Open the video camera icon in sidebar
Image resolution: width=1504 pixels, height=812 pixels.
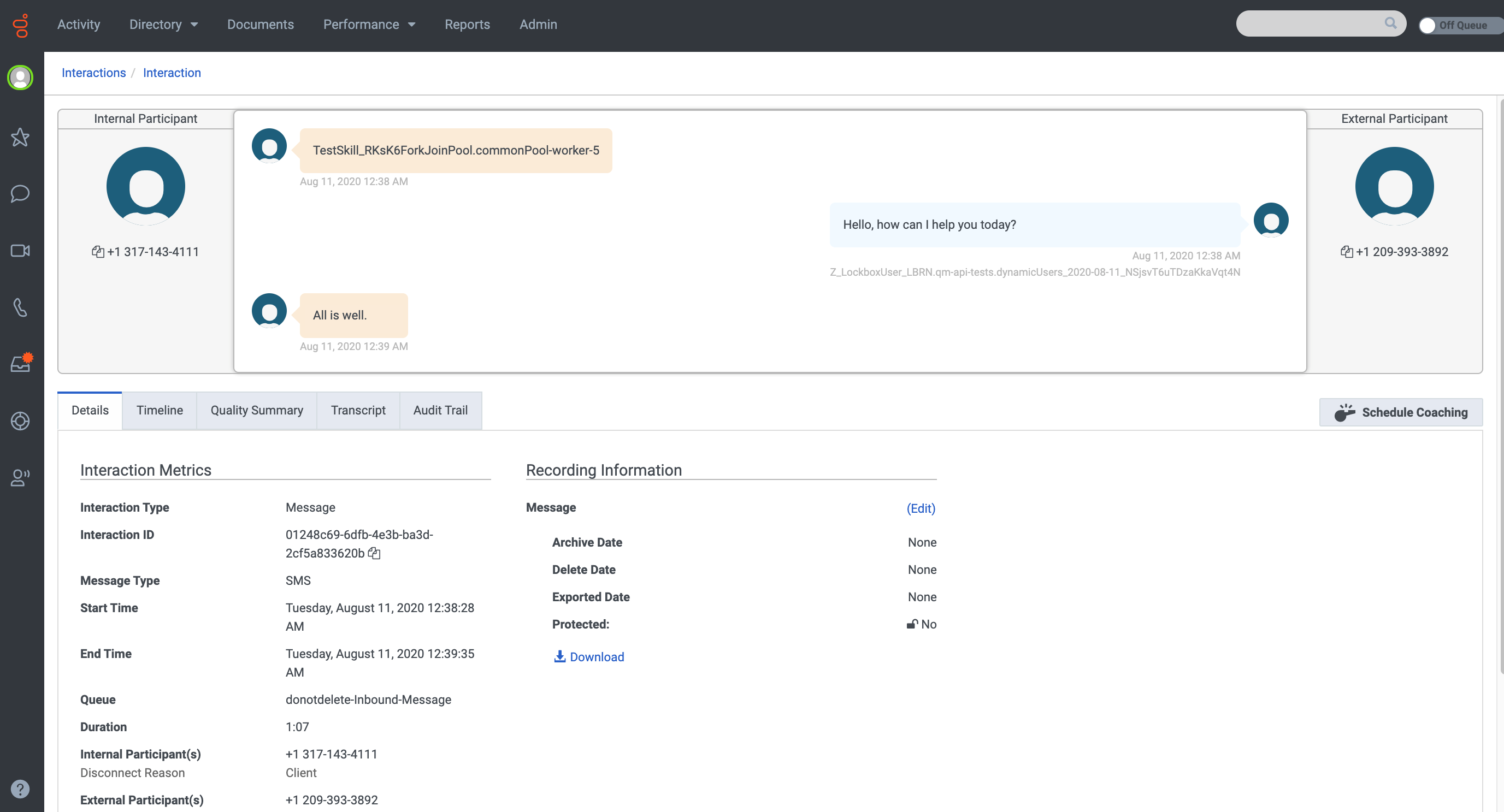(20, 251)
